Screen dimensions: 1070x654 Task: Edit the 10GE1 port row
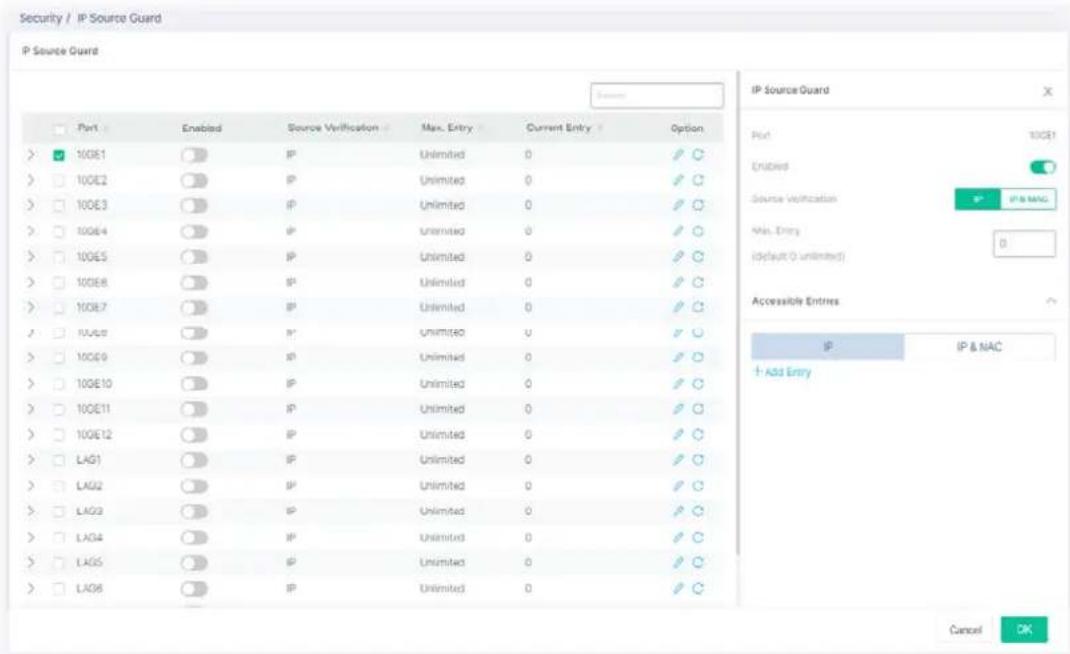click(678, 155)
